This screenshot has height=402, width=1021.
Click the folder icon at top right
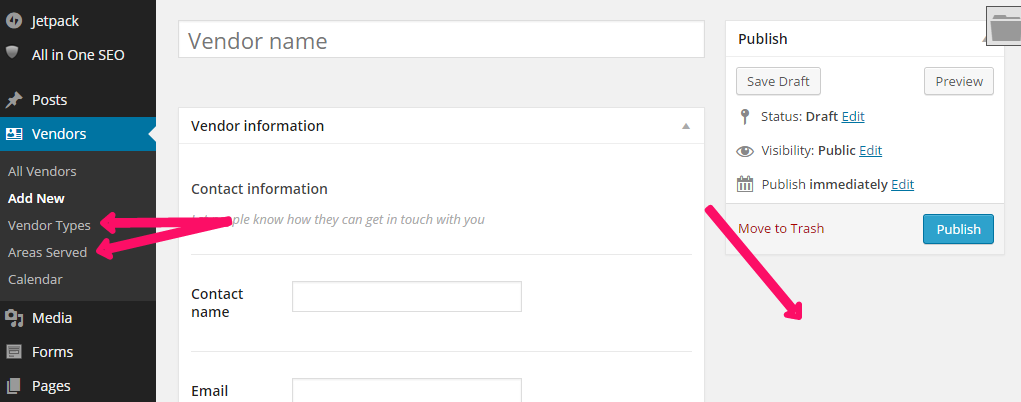coord(1003,28)
